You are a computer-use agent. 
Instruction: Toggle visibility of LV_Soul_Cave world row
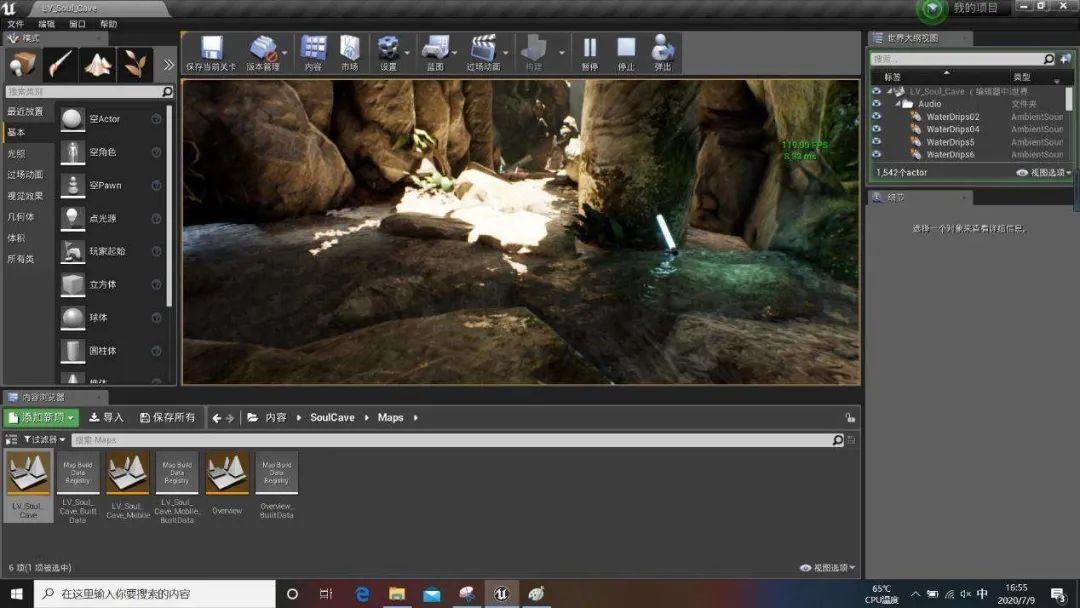click(876, 91)
